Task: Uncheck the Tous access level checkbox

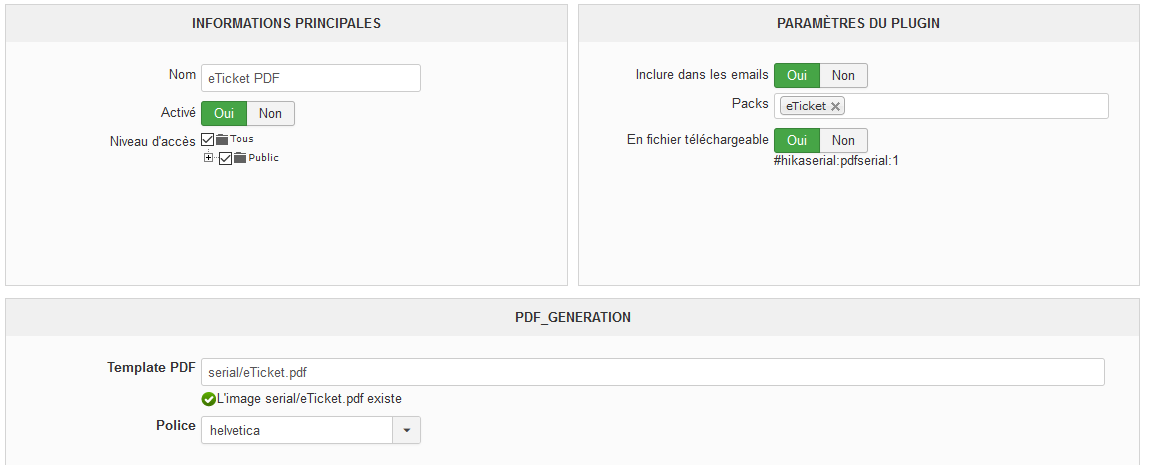Action: tap(208, 140)
